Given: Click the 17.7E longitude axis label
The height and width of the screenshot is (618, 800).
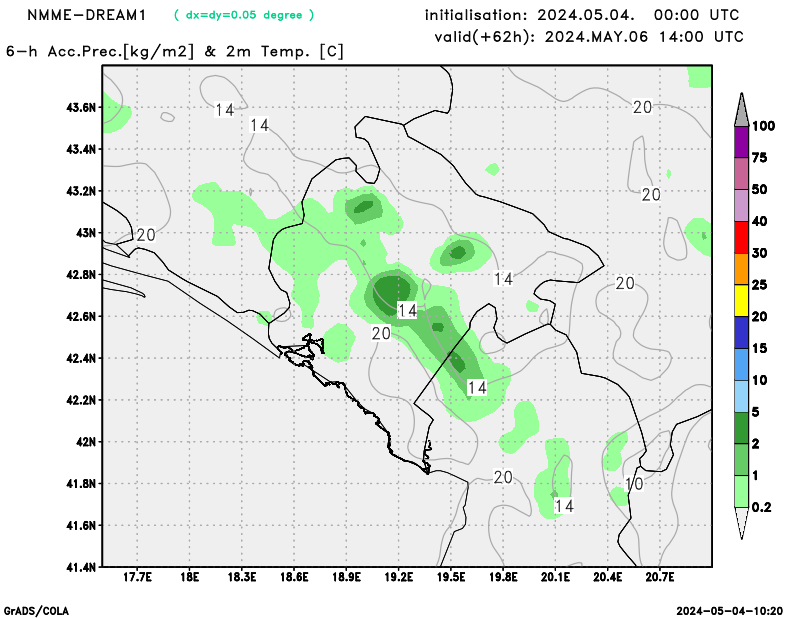Looking at the screenshot, I should [x=137, y=577].
